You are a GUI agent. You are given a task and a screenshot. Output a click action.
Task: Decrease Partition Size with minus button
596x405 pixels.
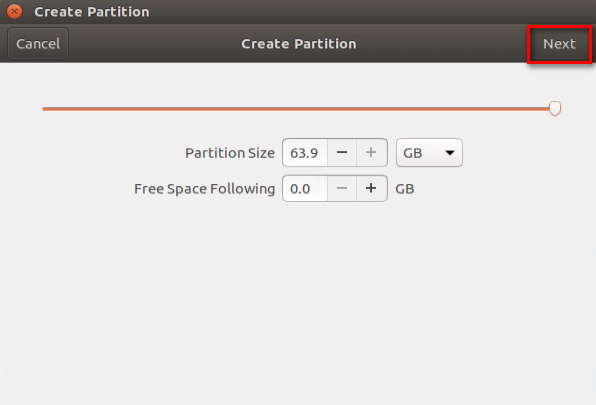(342, 153)
